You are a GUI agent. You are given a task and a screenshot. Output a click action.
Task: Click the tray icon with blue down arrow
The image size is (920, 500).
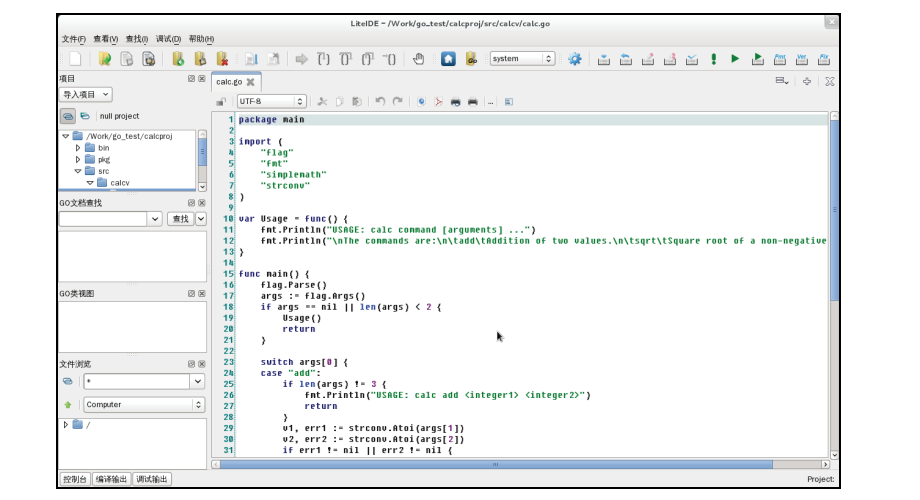point(604,59)
